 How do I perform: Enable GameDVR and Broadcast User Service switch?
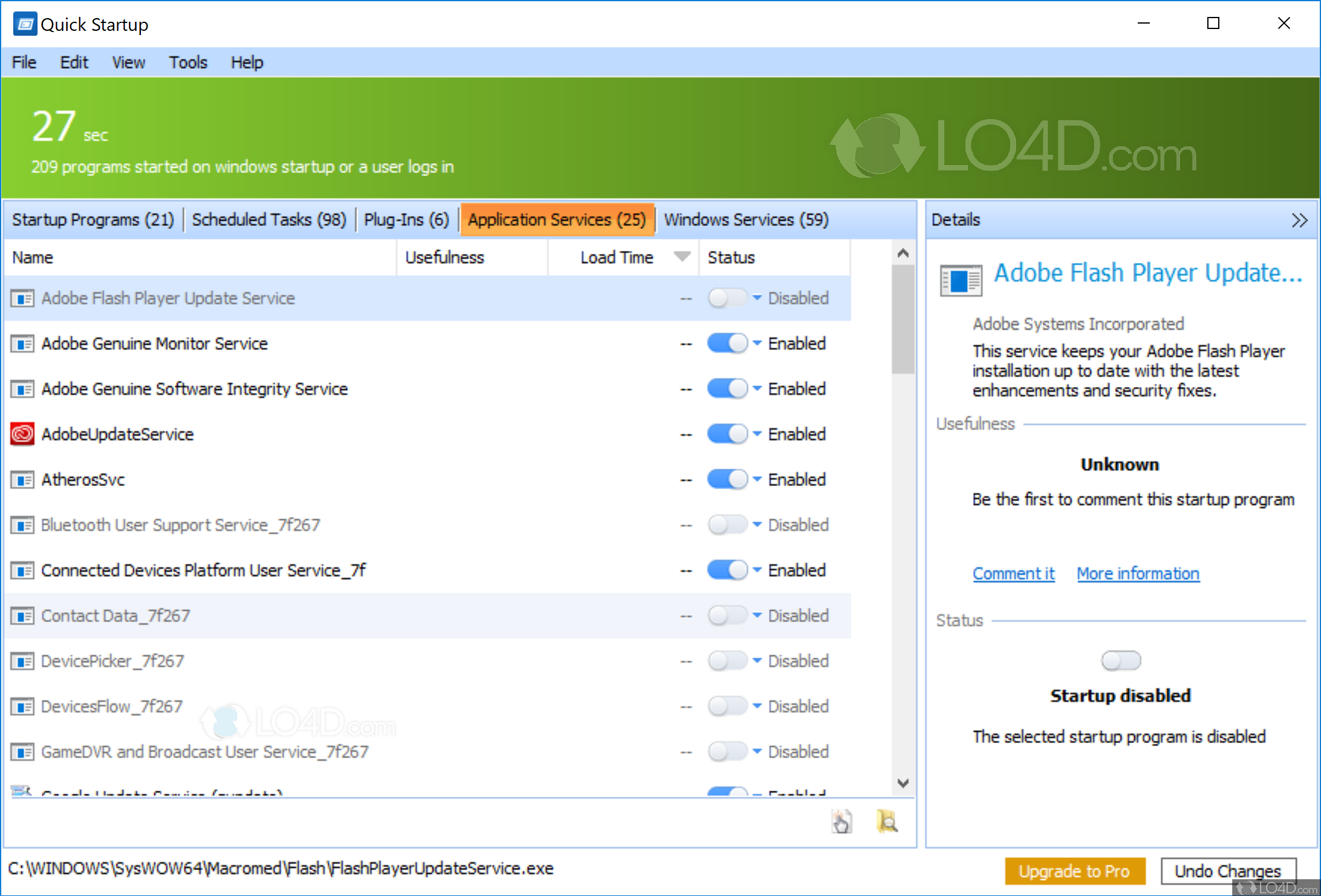[x=728, y=752]
